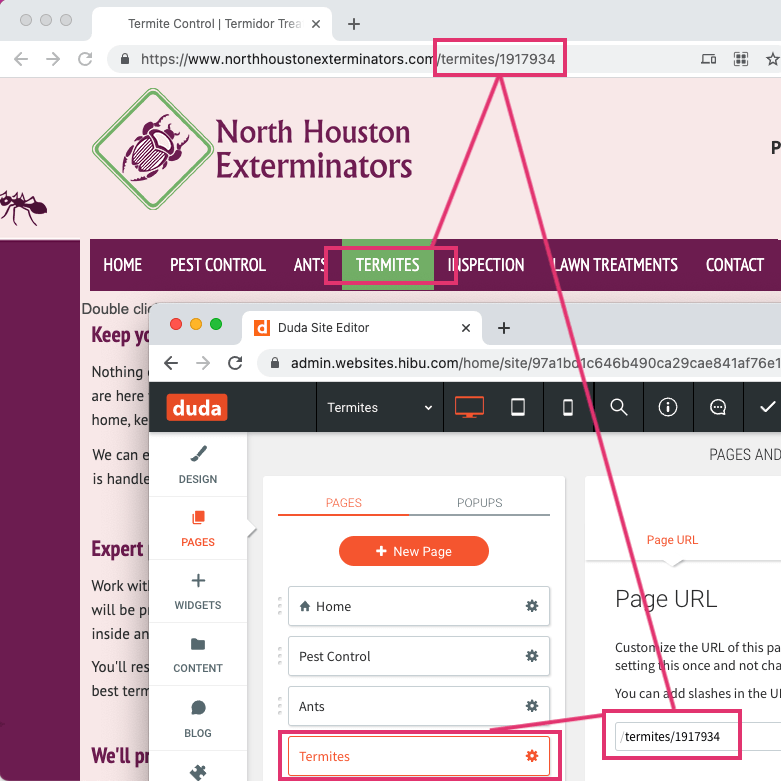Reload the Duda Site Editor browser page
781x781 pixels.
(235, 363)
